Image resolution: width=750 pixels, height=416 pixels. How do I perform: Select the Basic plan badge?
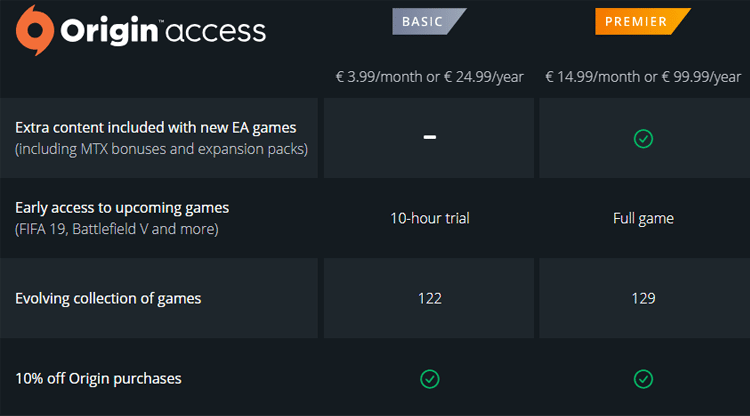tap(429, 22)
